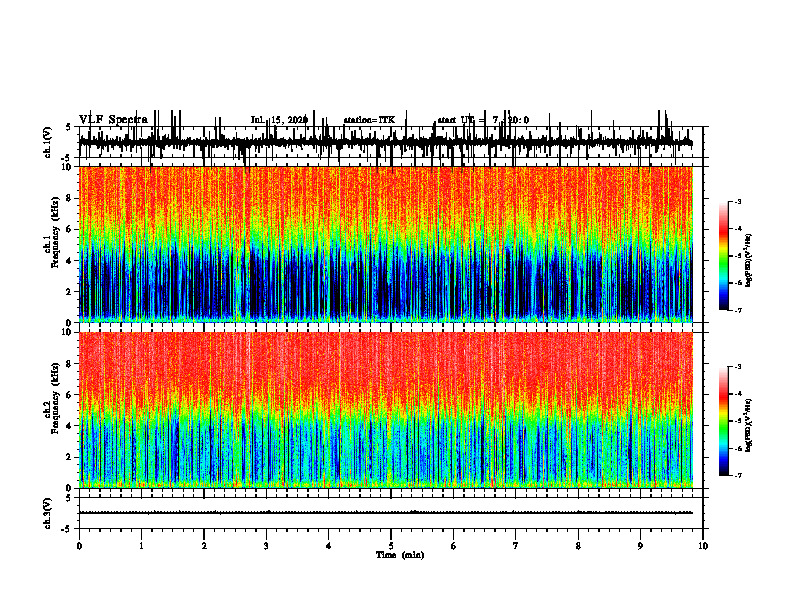Click the "-7" label on ch.1 color bar
The image size is (792, 612).
point(737,310)
